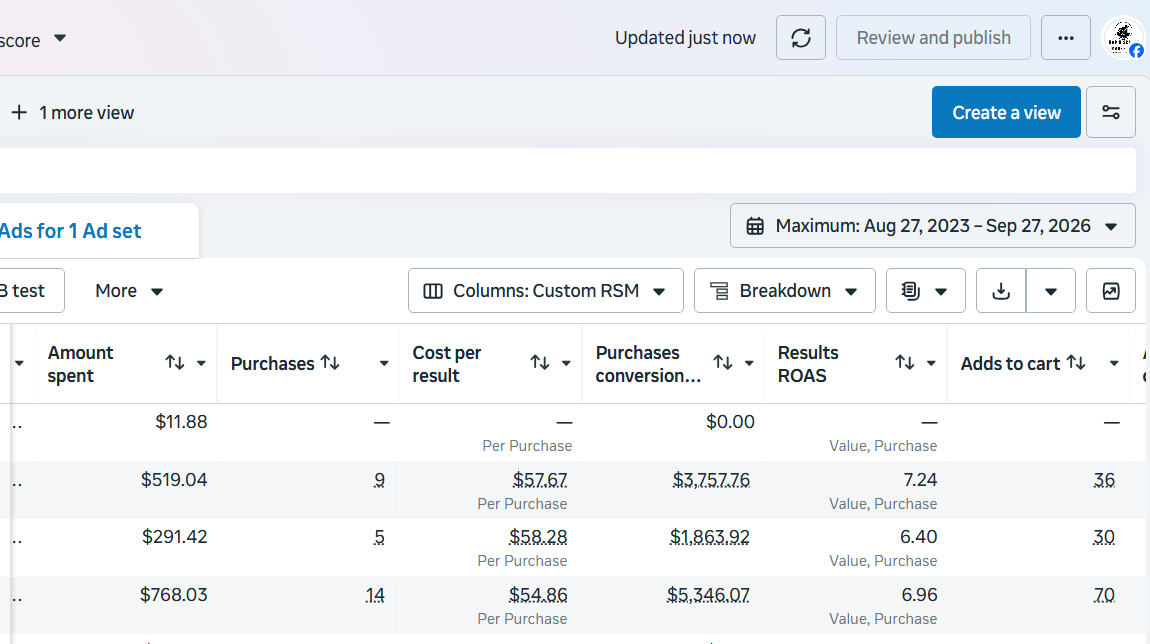
Task: Open the account profile avatar
Action: coord(1124,37)
